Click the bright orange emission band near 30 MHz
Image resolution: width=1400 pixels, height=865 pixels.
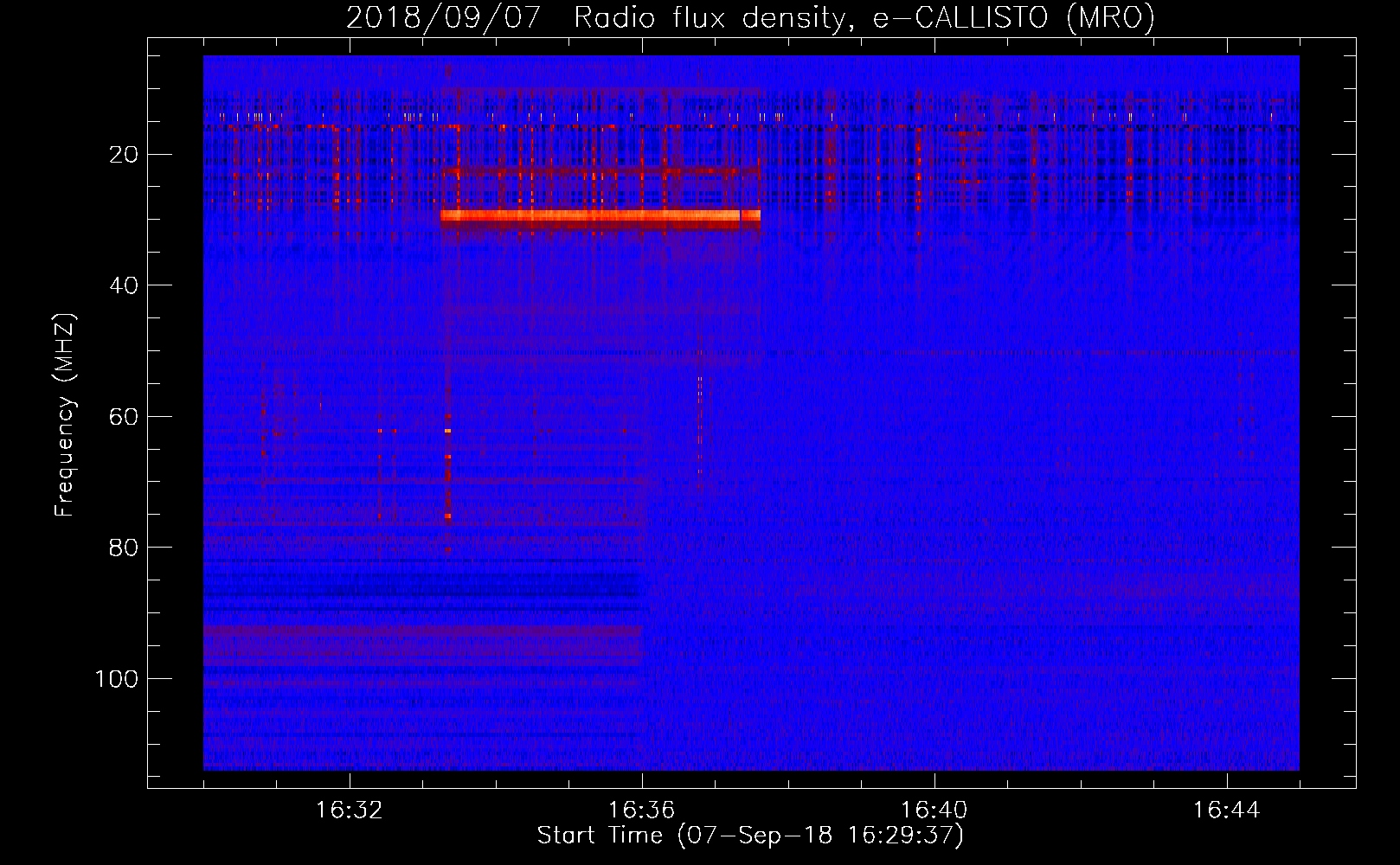600,216
